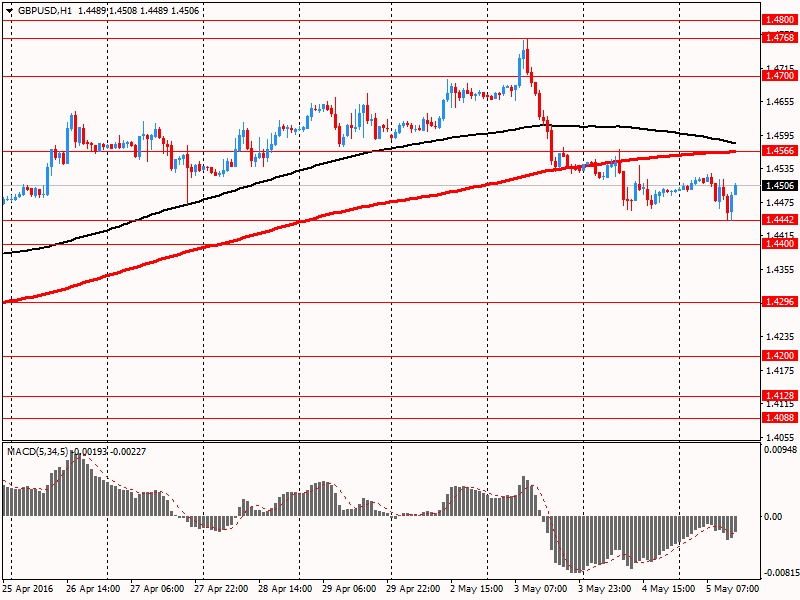The height and width of the screenshot is (600, 800).
Task: Click the 1.4535 price axis value
Action: 781,169
